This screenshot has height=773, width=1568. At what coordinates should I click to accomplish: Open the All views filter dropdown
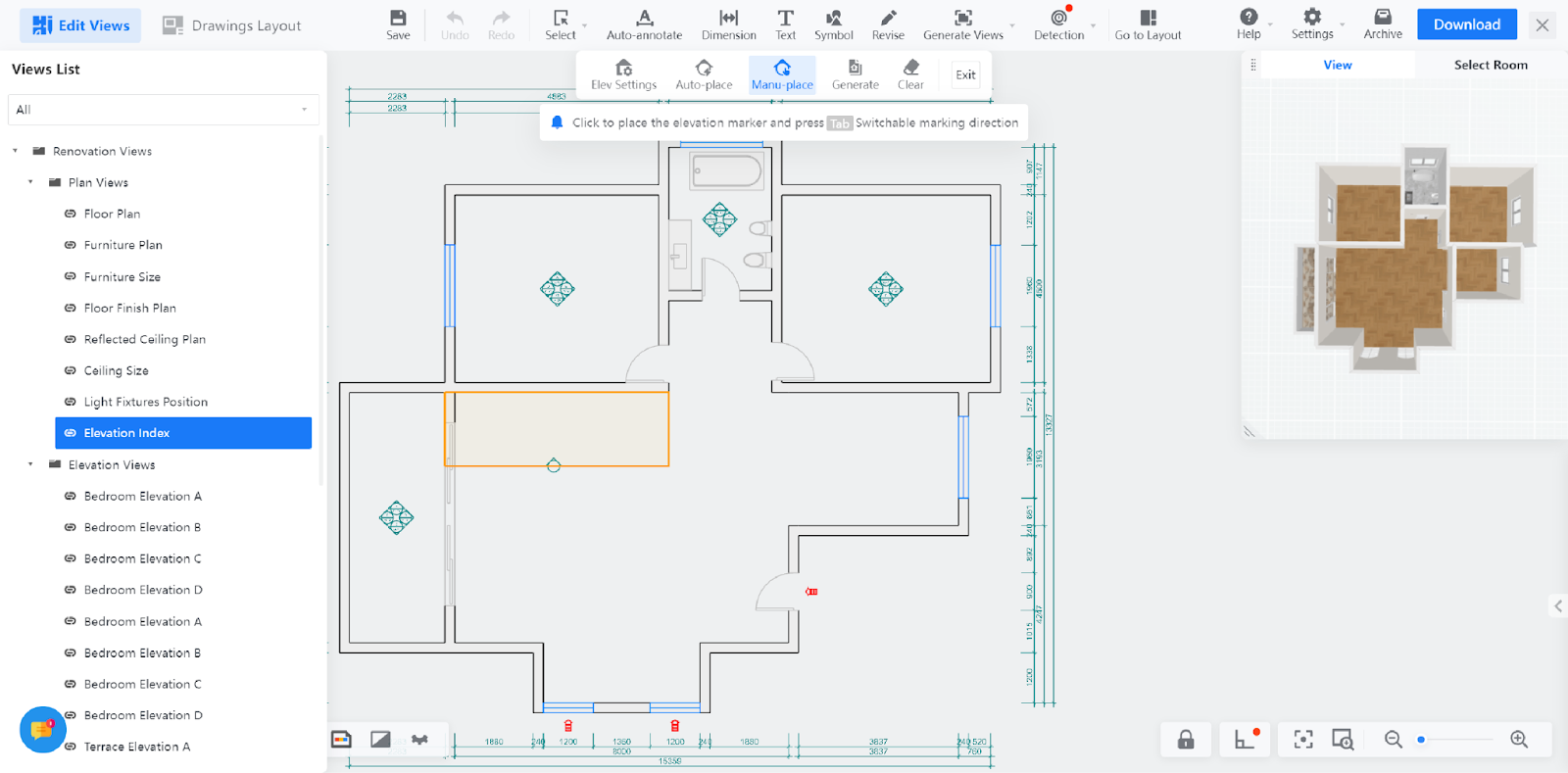[x=164, y=110]
